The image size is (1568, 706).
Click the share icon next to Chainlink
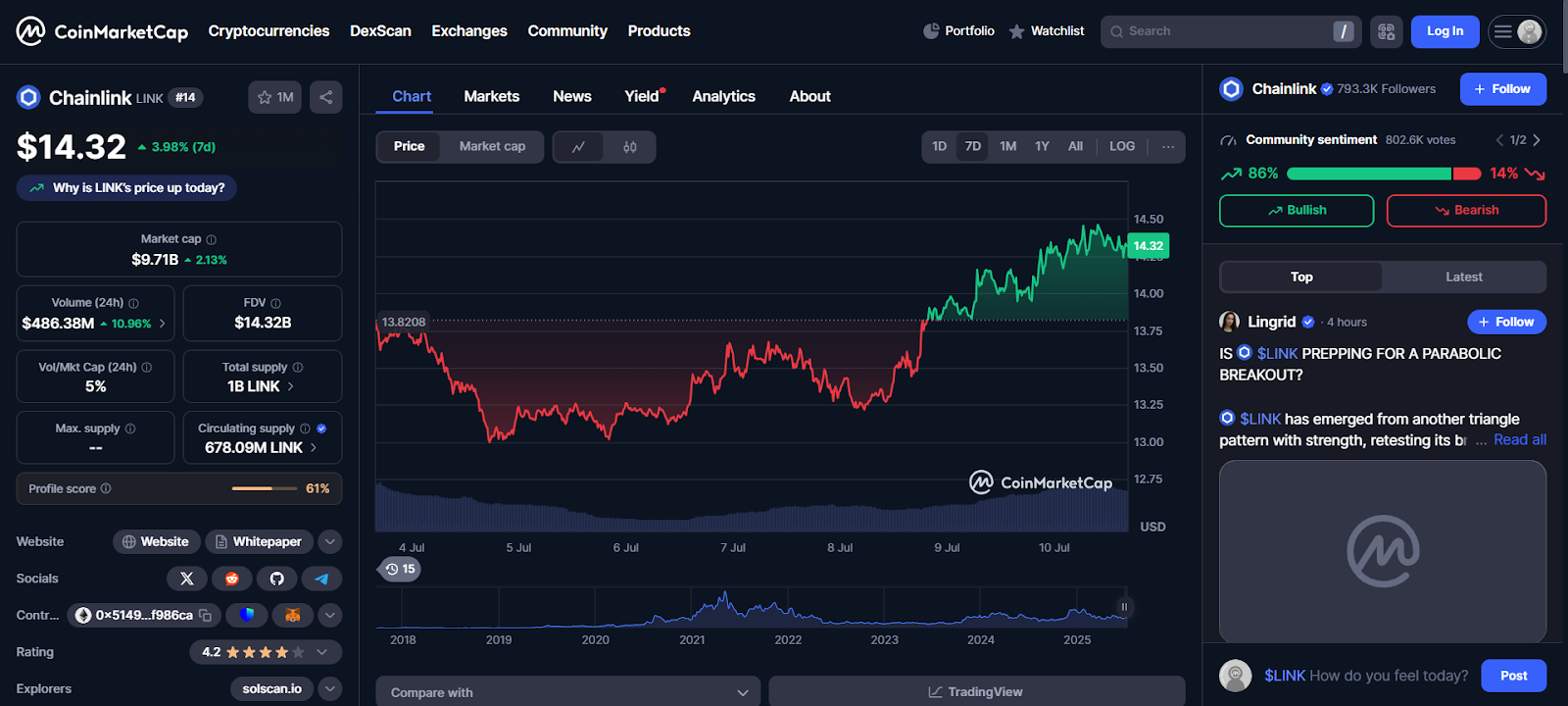326,97
